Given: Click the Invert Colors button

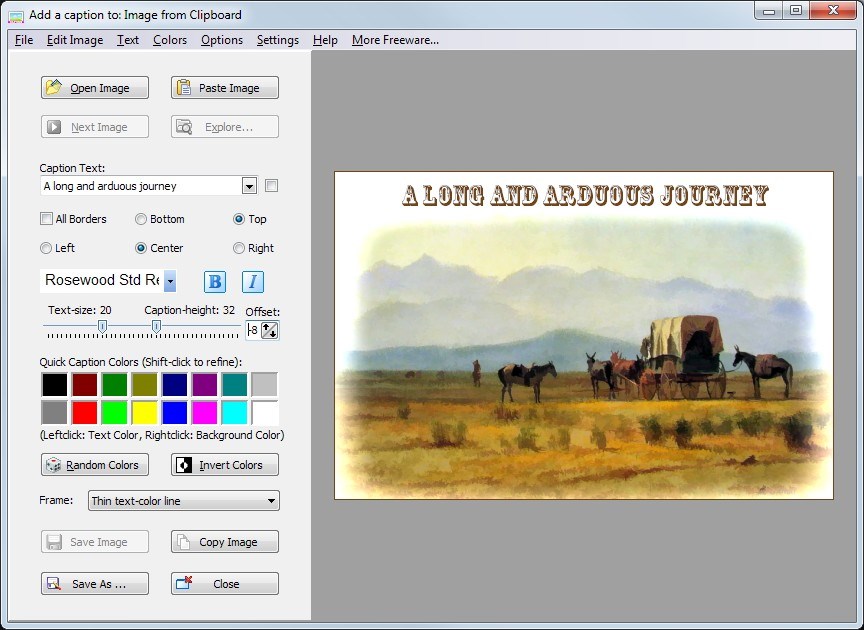Looking at the screenshot, I should pos(225,465).
